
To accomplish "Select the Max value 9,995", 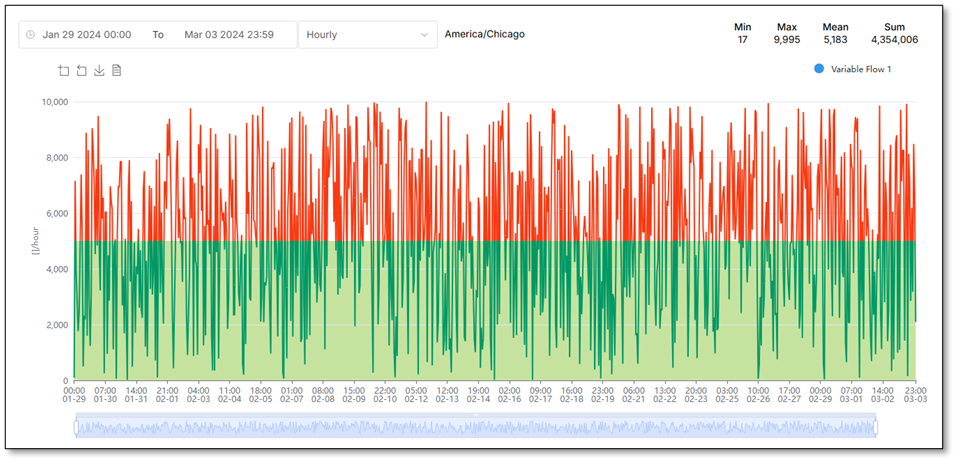I will coord(787,40).
